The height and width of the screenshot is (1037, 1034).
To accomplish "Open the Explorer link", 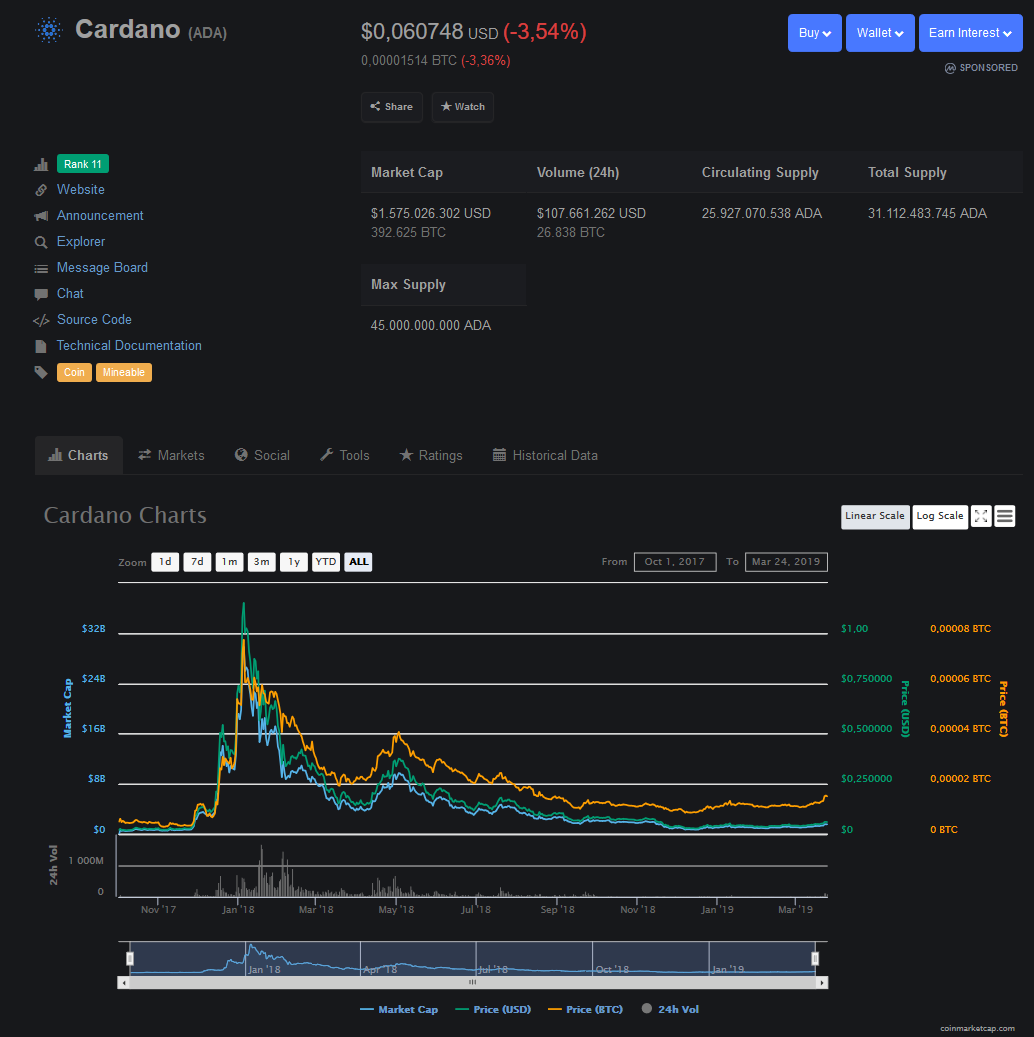I will click(81, 241).
